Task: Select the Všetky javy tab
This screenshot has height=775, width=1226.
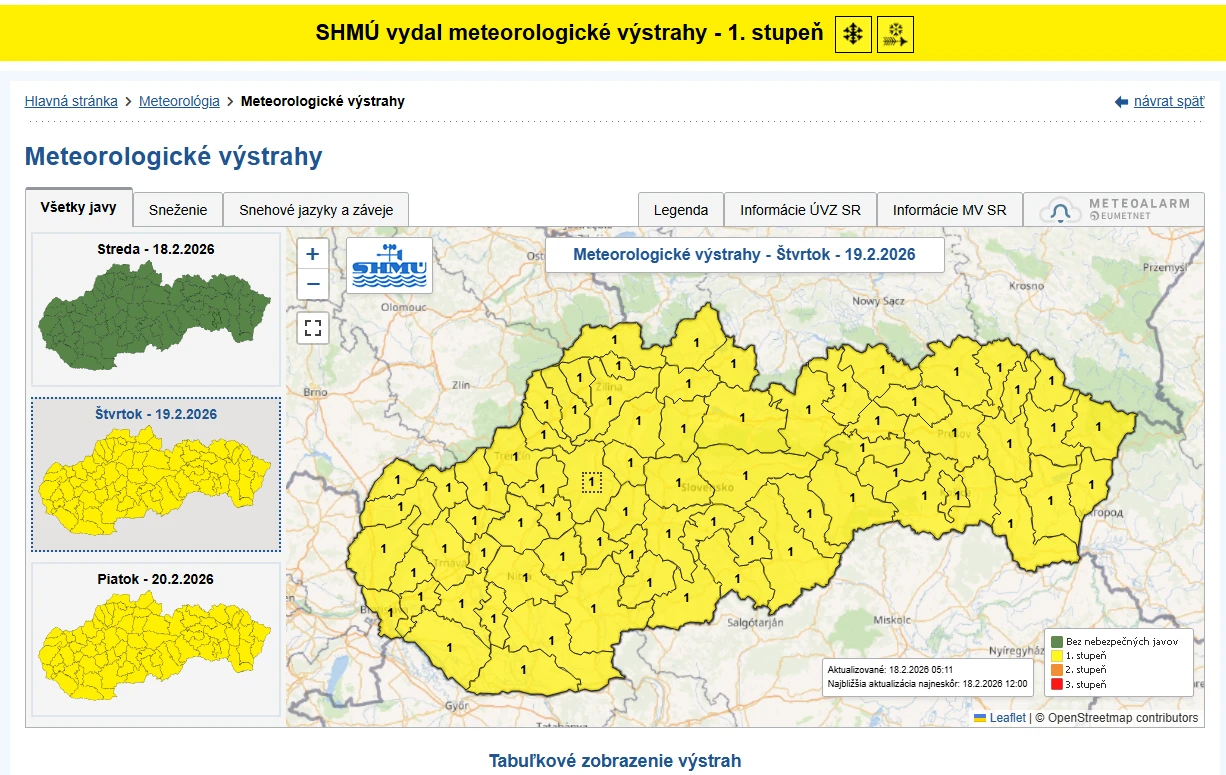Action: 79,208
